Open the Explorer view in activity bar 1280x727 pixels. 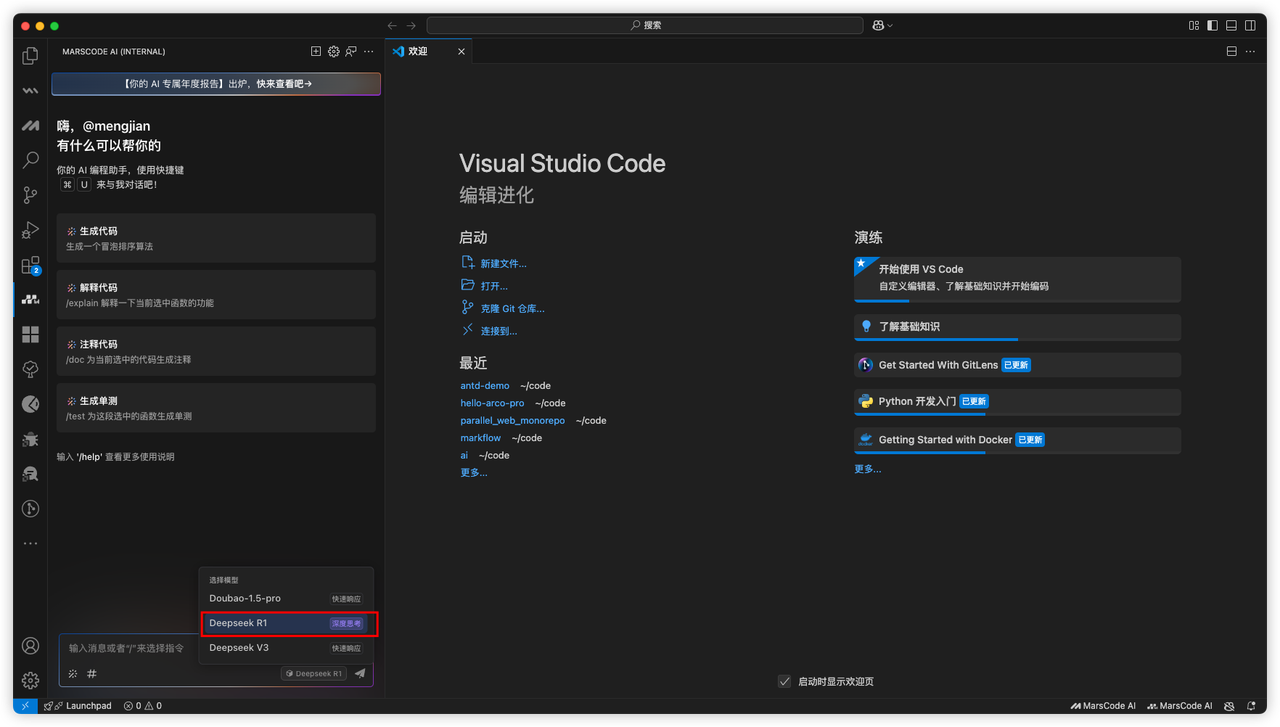(30, 57)
